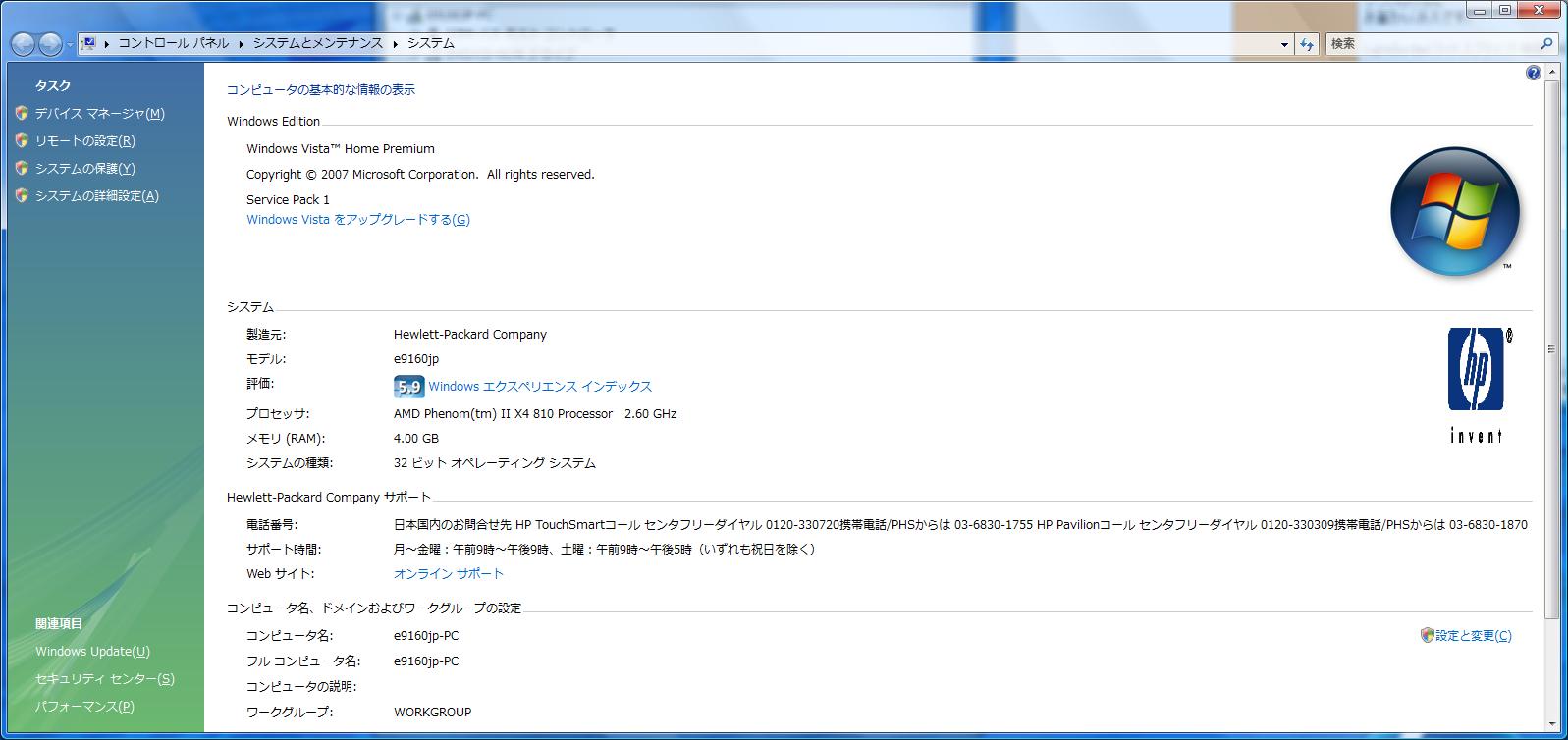Open the オンライン サポート web site link
The image size is (1568, 740).
tap(449, 574)
